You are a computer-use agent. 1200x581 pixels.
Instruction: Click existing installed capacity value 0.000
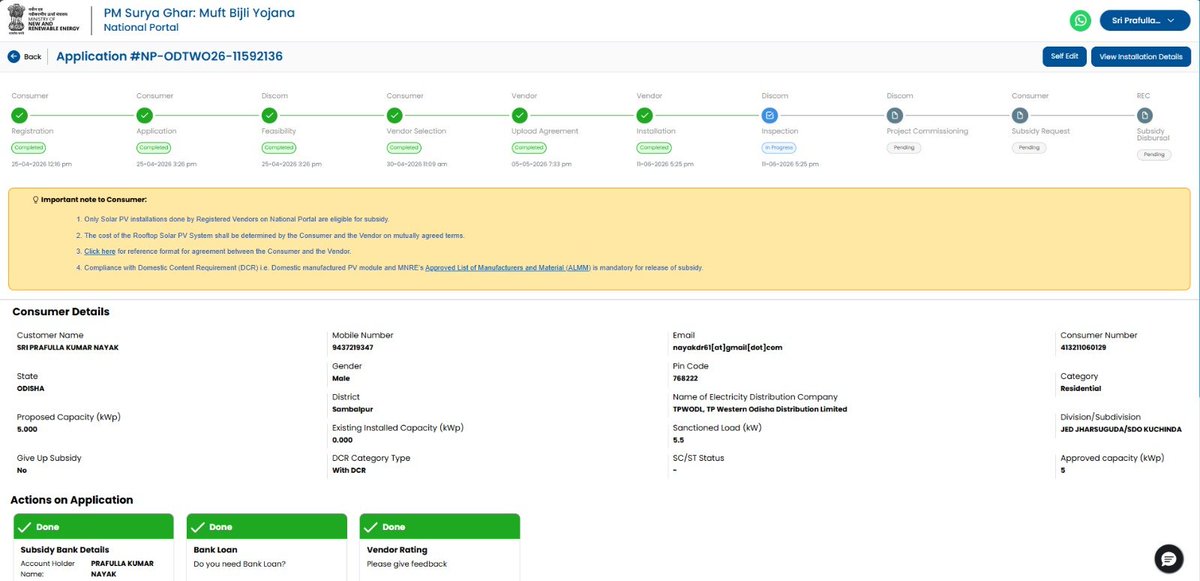point(342,440)
